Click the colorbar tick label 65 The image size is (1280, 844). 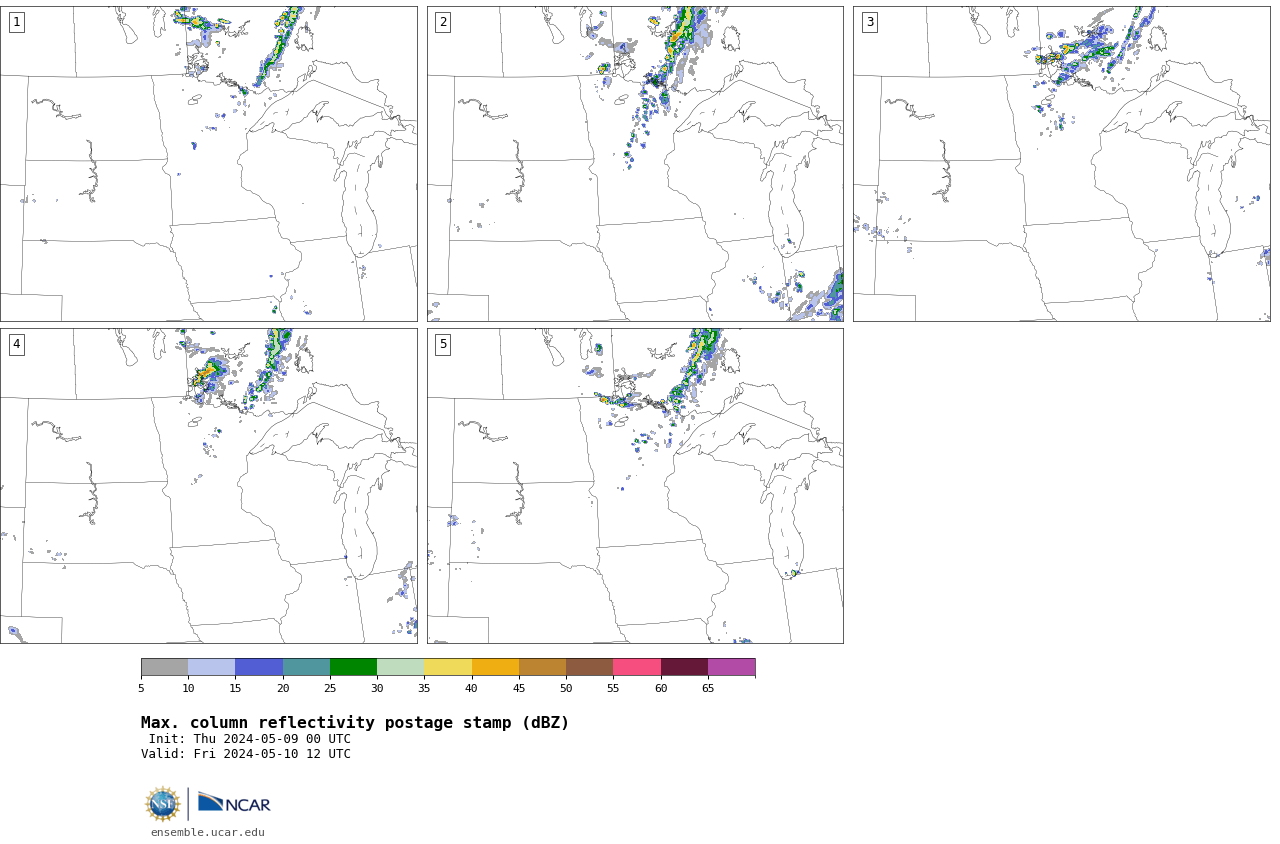708,688
